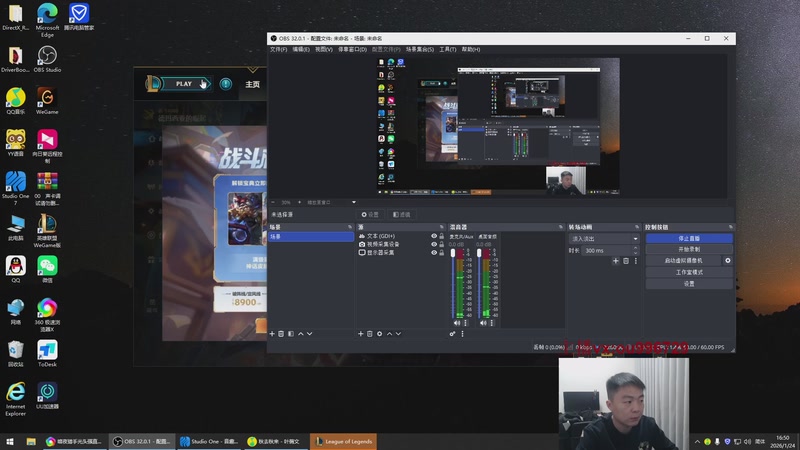Image resolution: width=800 pixels, height=450 pixels.
Task: Start virtual camera with 启动虚拟摄像机
Action: (x=684, y=261)
